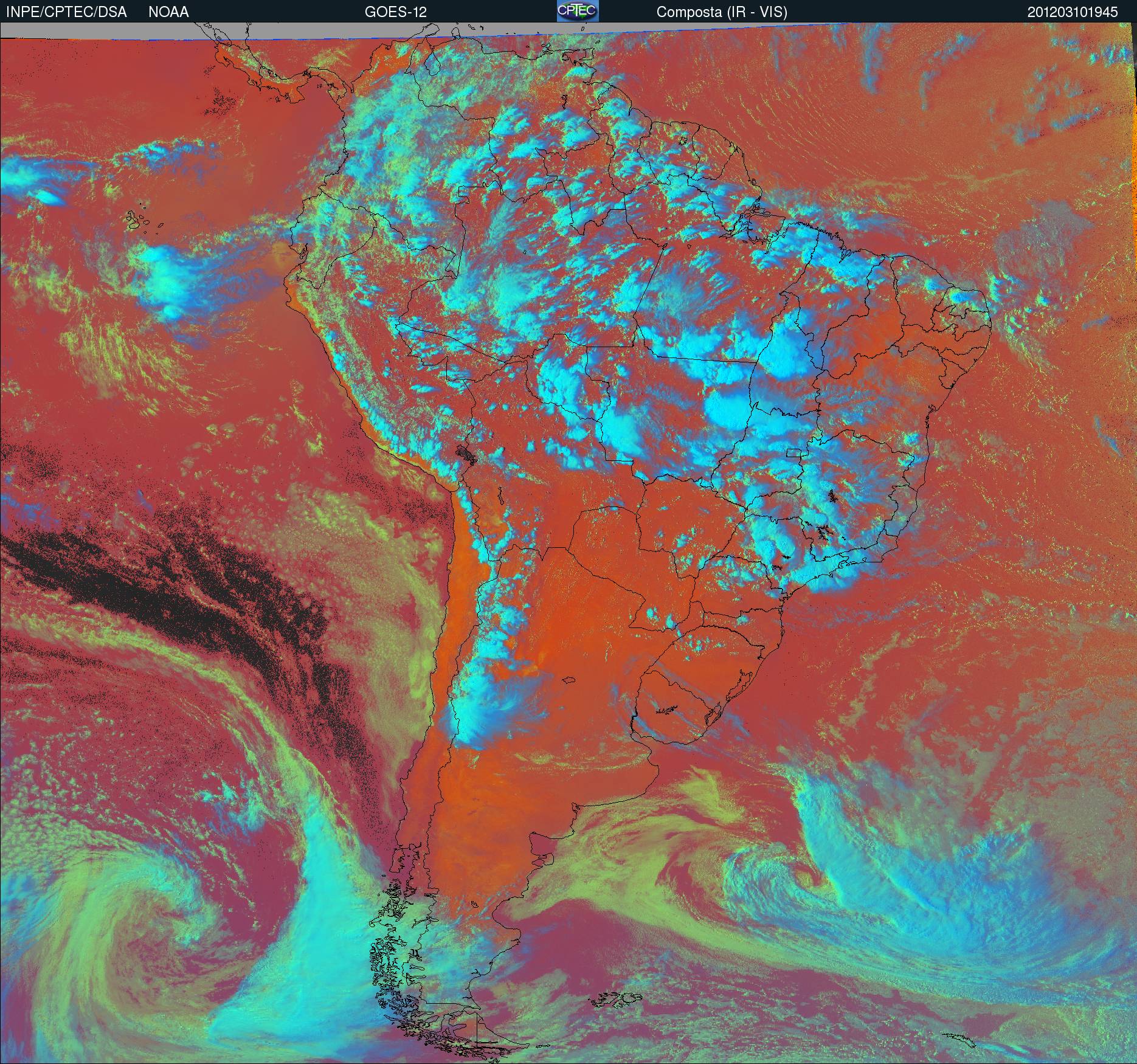This screenshot has width=1137, height=1064.
Task: Click the 'INPE/CPTEC/DSA' header text
Action: (x=66, y=12)
